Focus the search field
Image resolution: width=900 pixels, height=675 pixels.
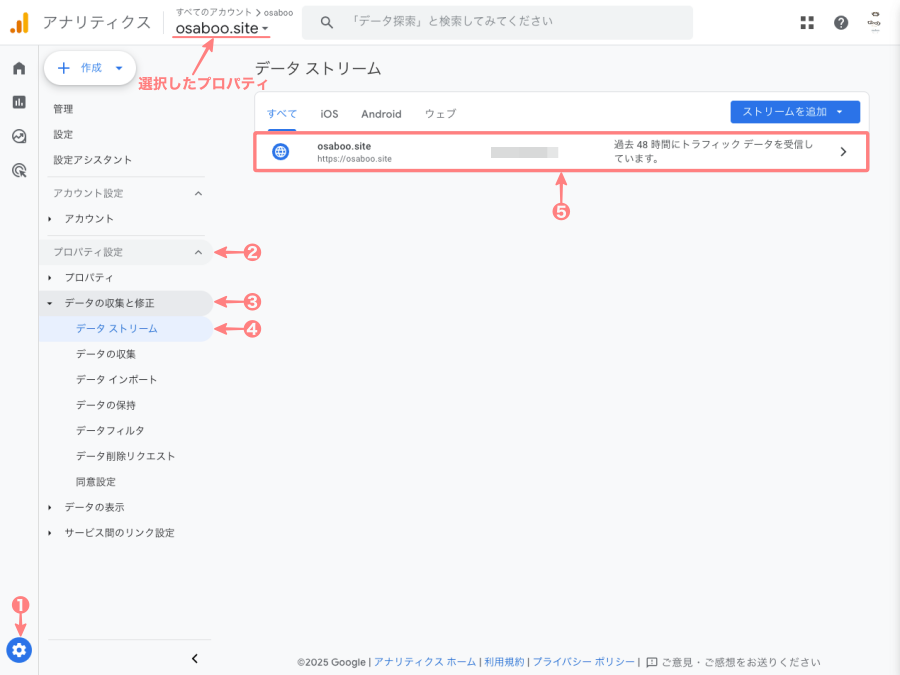(497, 22)
